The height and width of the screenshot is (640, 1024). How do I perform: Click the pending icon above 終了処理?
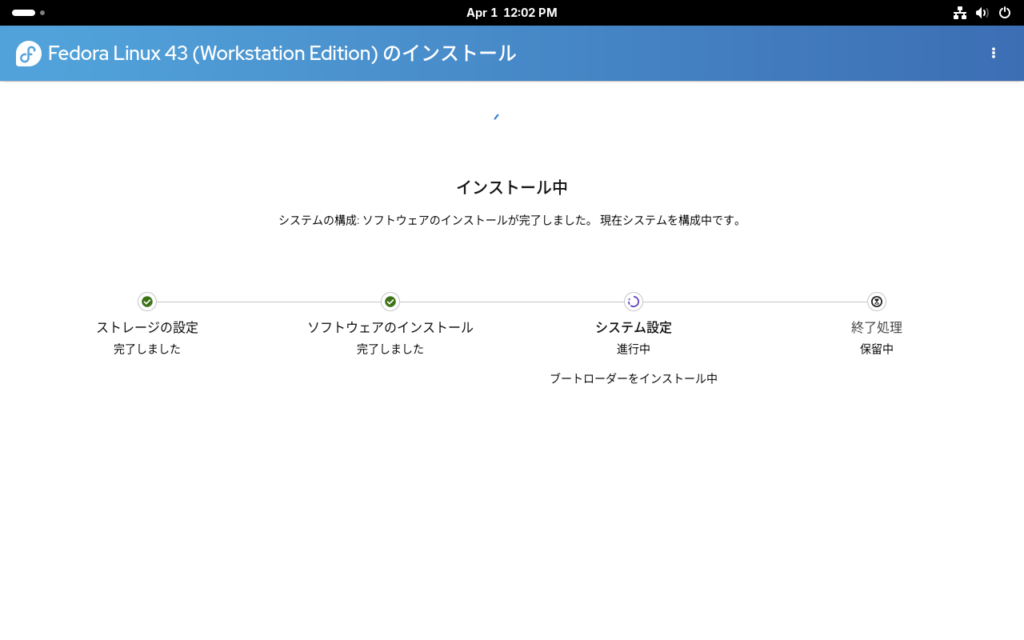[x=876, y=301]
